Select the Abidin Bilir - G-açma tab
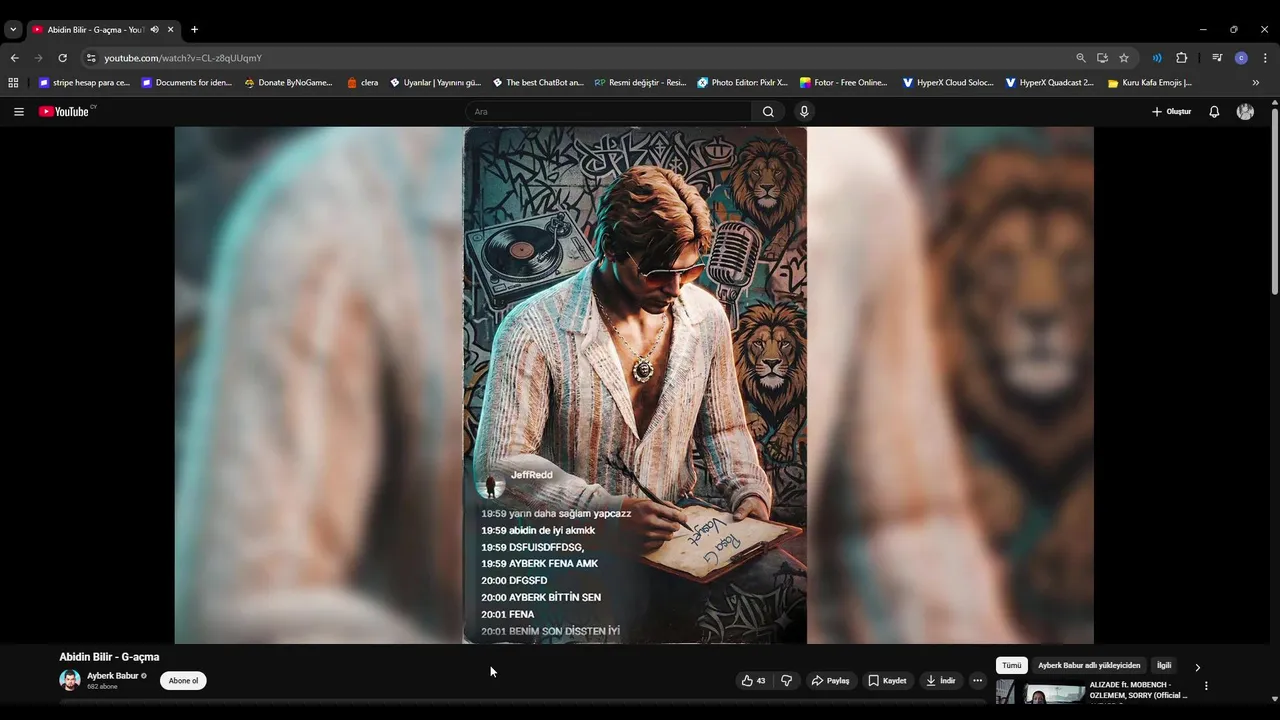This screenshot has height=720, width=1280. (x=96, y=30)
